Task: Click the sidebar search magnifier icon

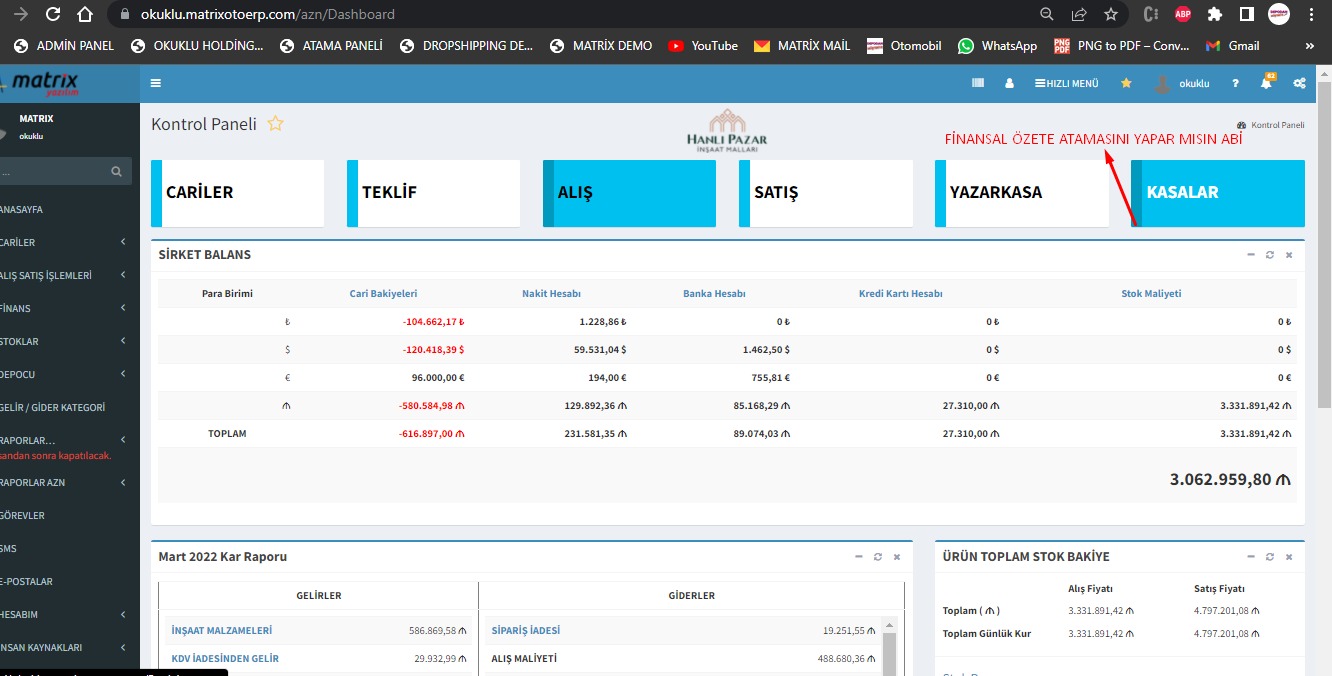Action: point(117,172)
